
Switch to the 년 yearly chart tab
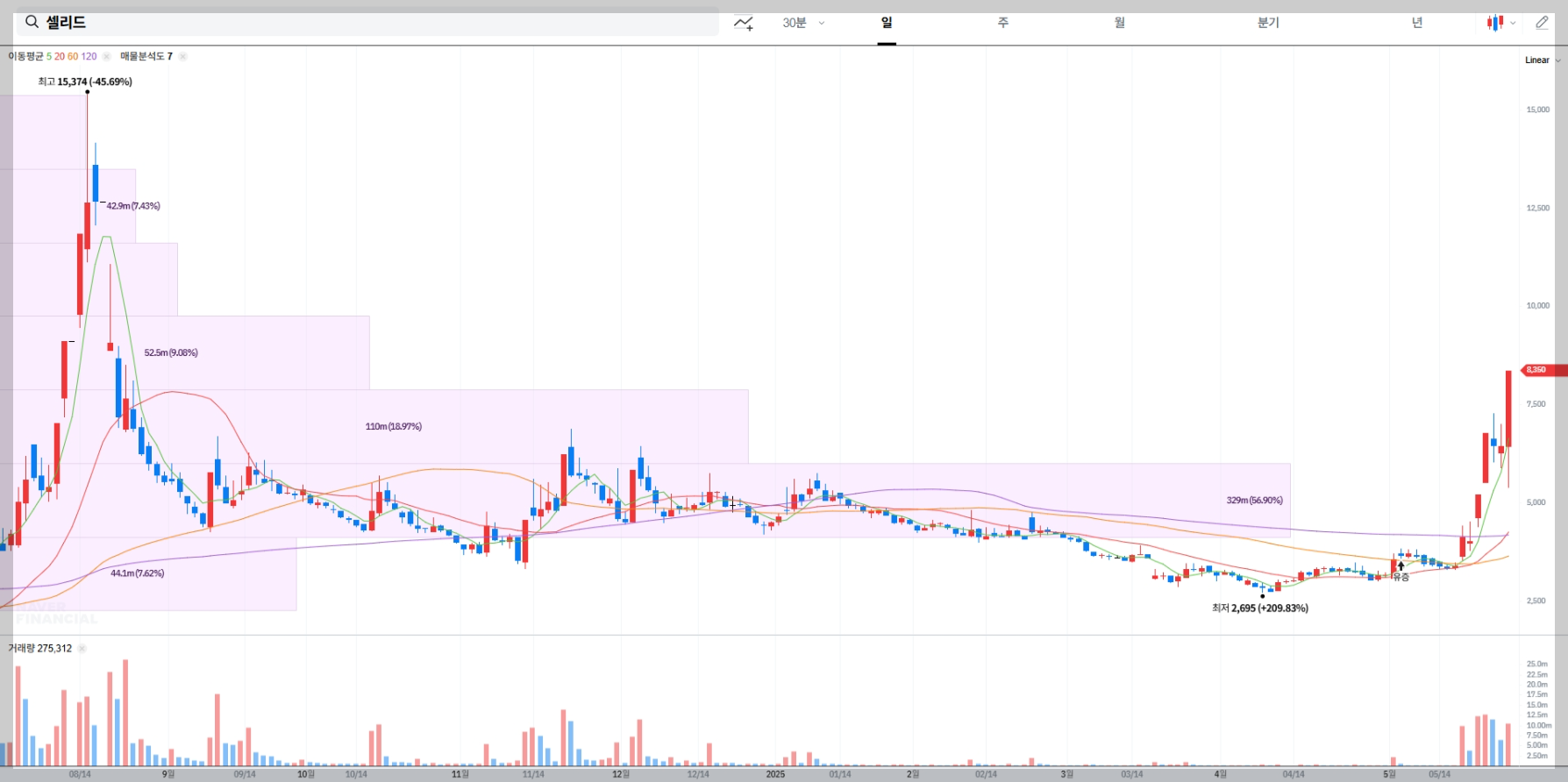[x=1417, y=23]
